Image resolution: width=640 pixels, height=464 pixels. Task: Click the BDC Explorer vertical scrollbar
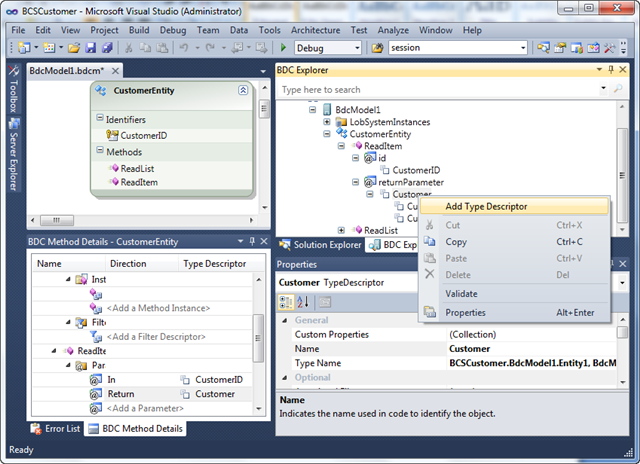coord(622,175)
